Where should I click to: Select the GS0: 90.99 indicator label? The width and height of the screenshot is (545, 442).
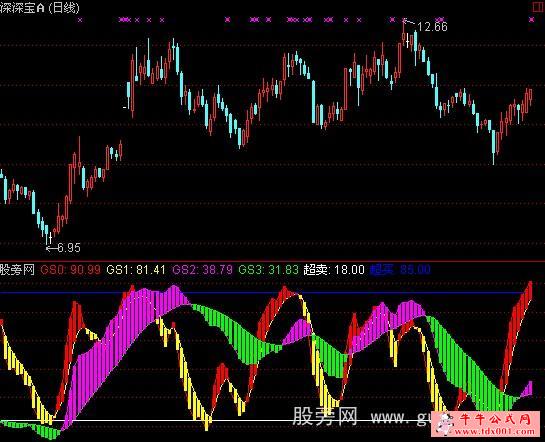tap(71, 270)
